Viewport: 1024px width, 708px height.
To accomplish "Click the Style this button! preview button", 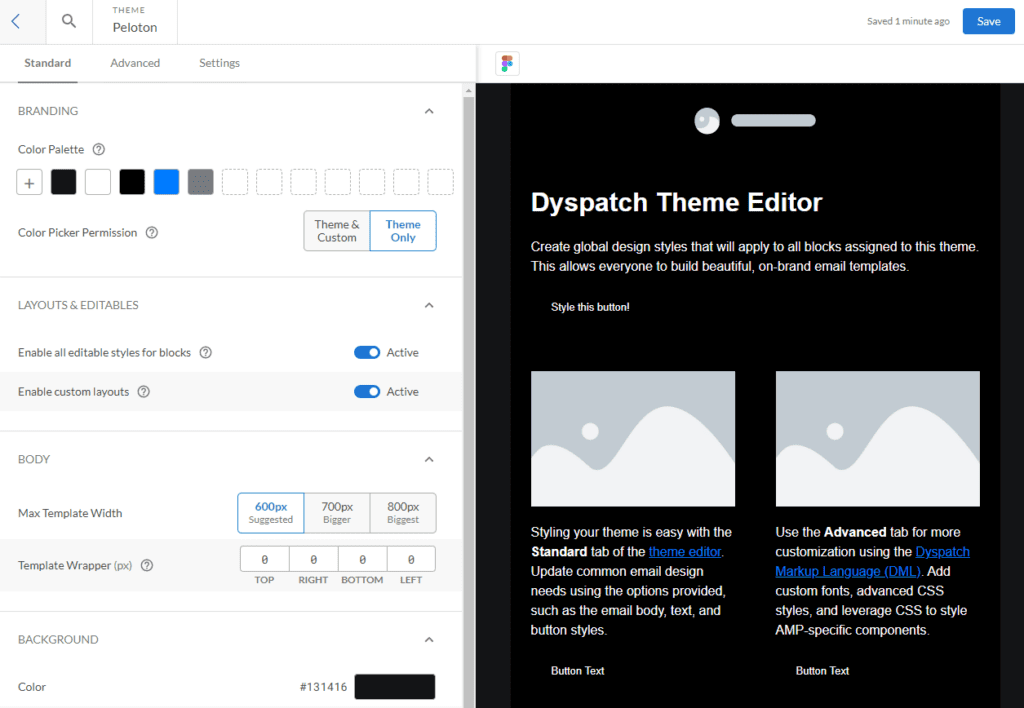I will (x=590, y=307).
